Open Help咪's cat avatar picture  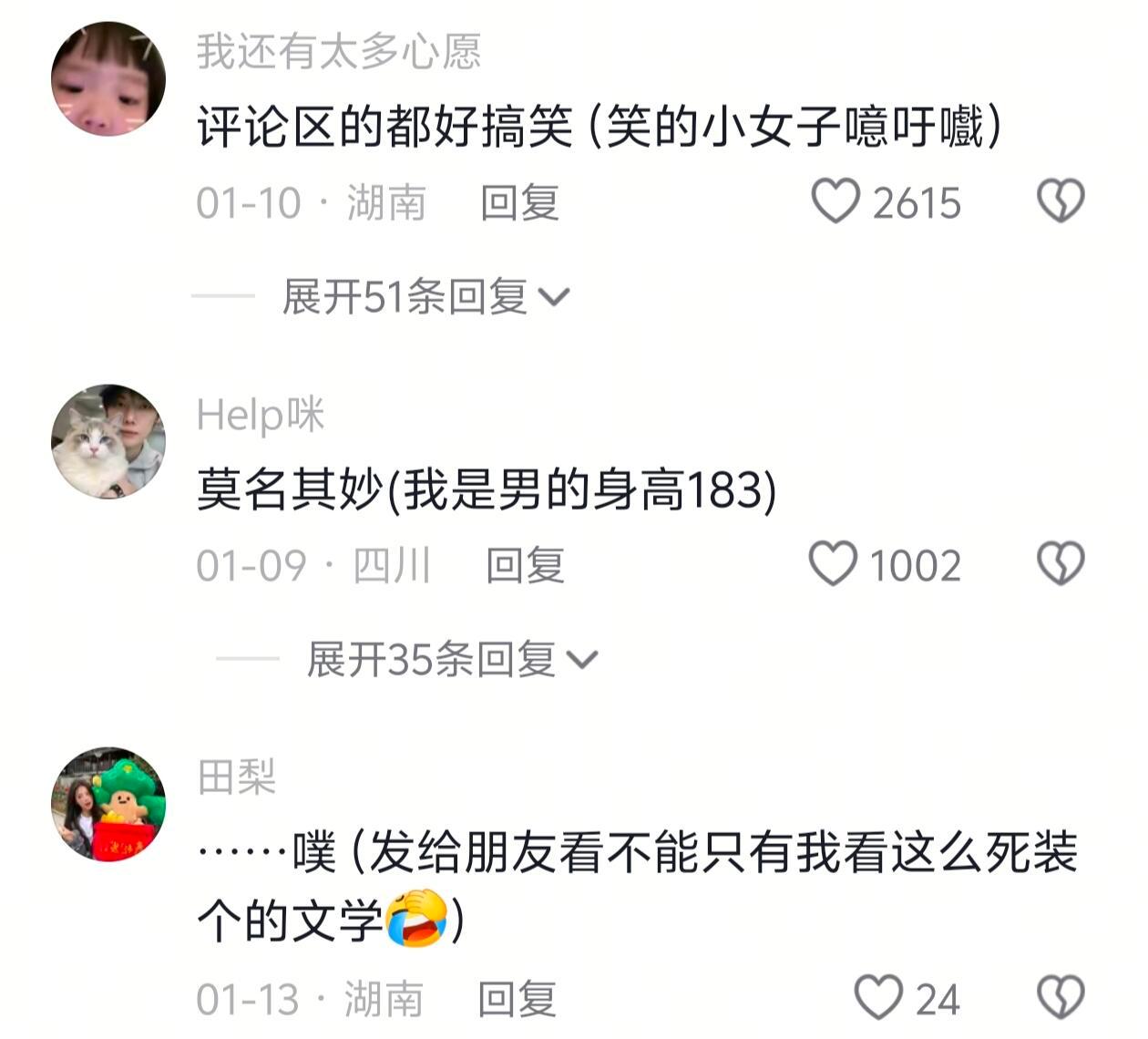click(x=108, y=441)
